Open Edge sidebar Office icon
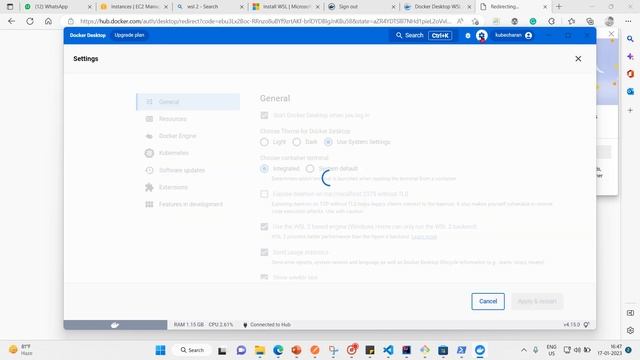 [630, 74]
